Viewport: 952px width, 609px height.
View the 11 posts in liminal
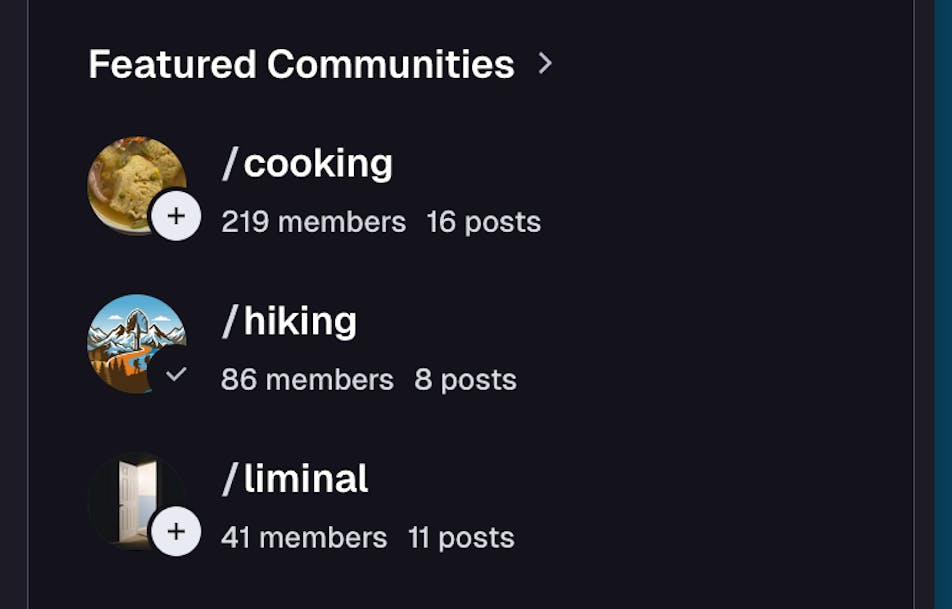click(461, 538)
